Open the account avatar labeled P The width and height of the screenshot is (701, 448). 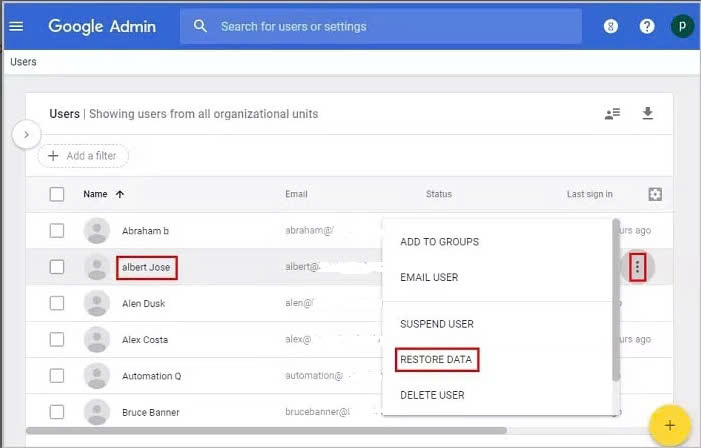click(682, 26)
